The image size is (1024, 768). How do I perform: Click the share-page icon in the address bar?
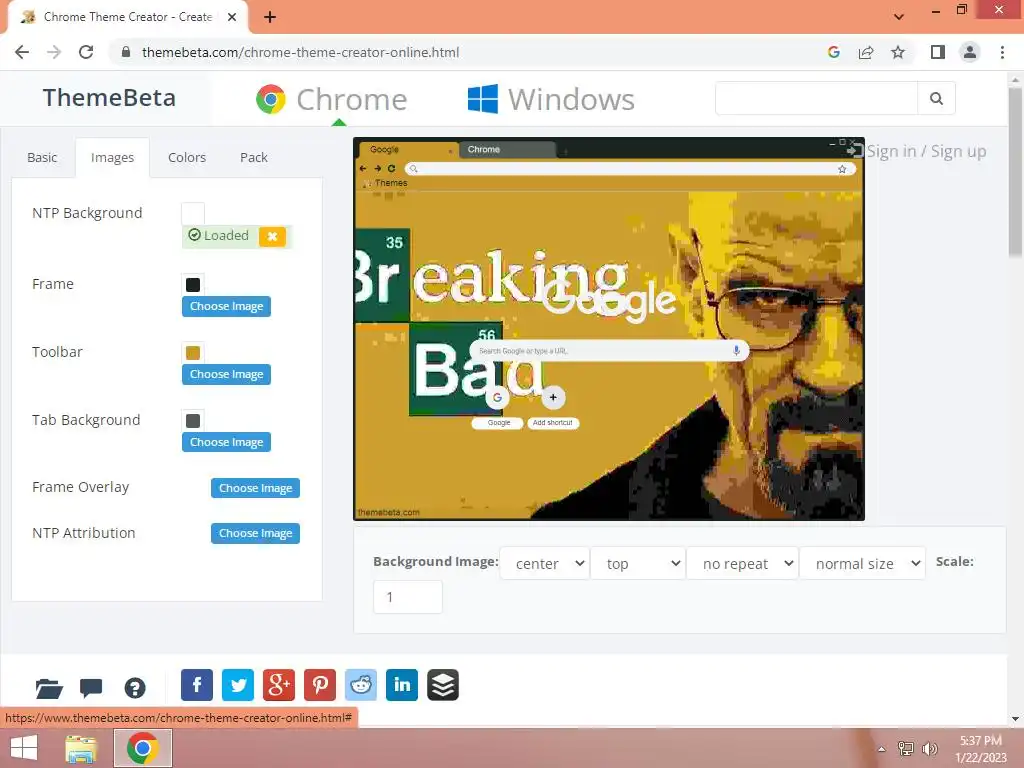[866, 52]
